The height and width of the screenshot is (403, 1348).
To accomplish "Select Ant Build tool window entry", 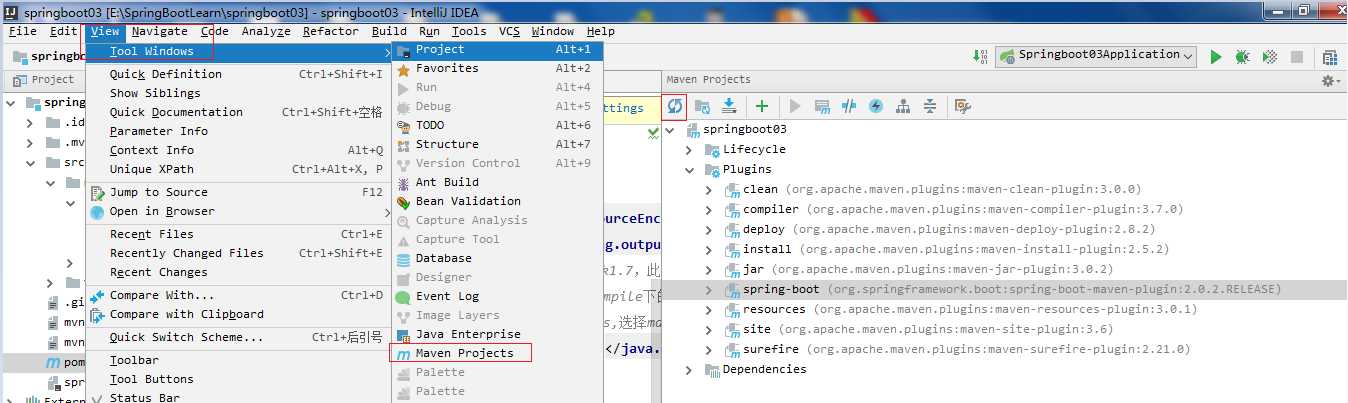I will tap(497, 182).
